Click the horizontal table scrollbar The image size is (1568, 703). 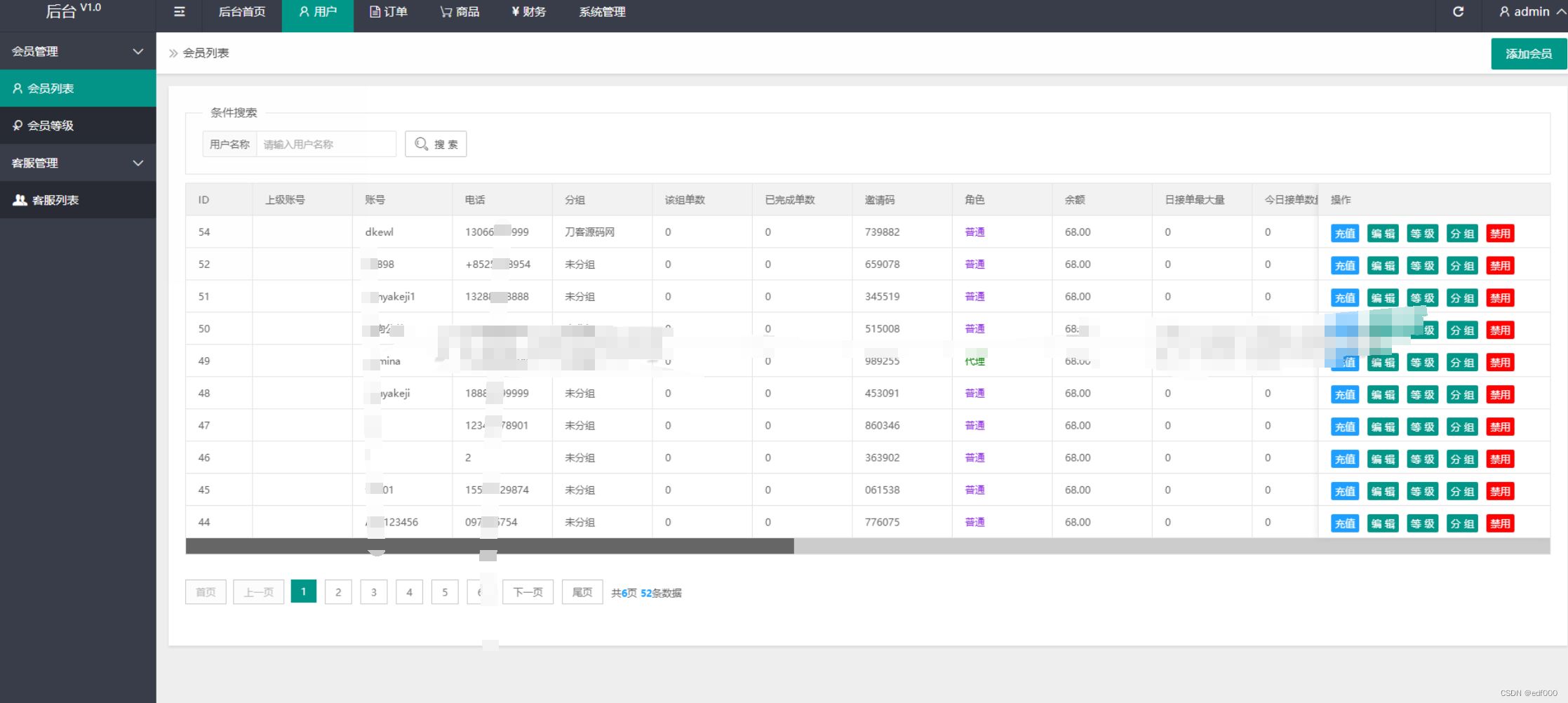click(x=490, y=547)
